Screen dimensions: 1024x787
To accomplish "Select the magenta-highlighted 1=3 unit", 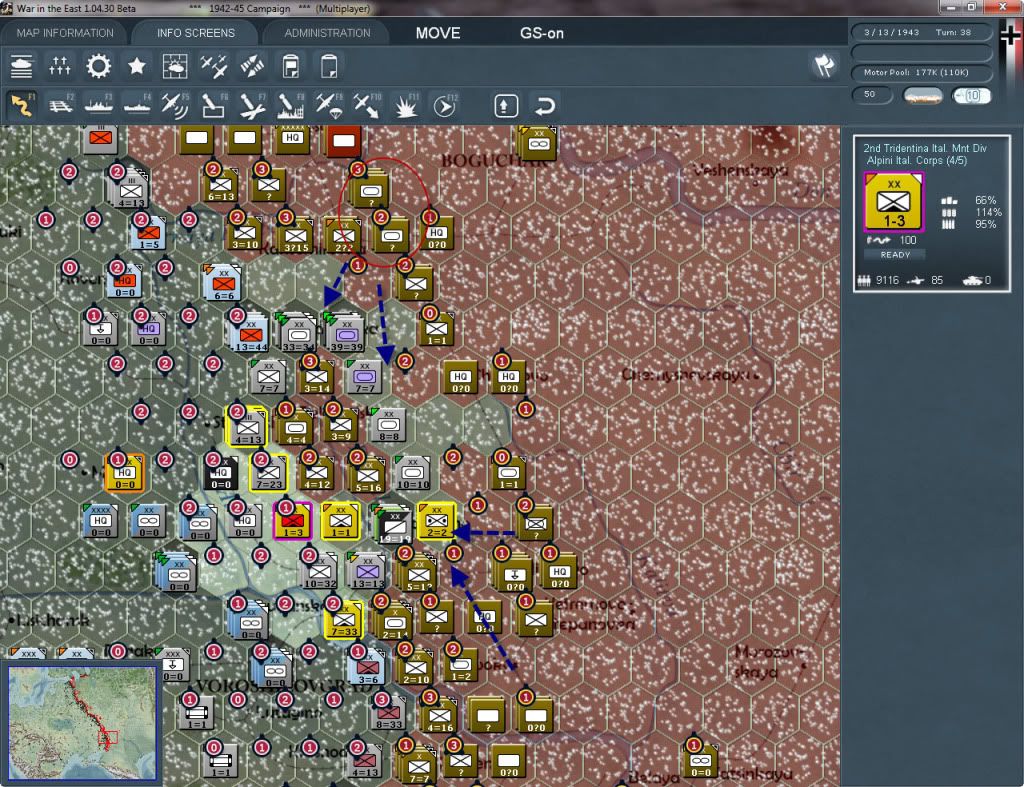I will point(293,521).
